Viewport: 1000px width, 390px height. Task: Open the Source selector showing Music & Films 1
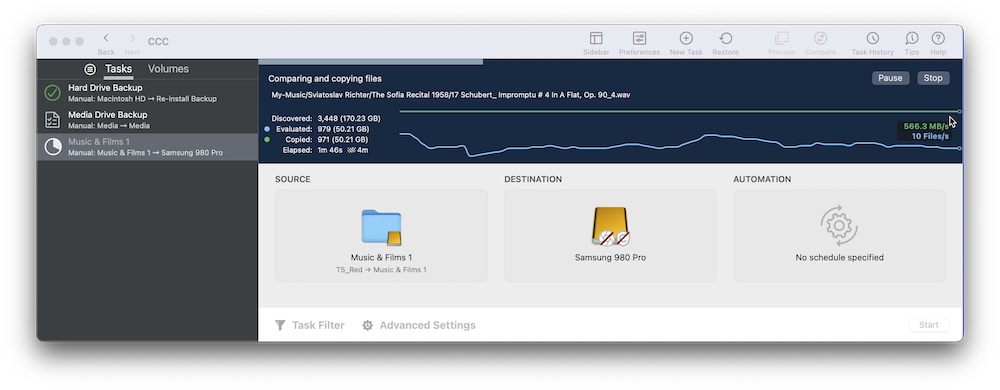pos(381,235)
